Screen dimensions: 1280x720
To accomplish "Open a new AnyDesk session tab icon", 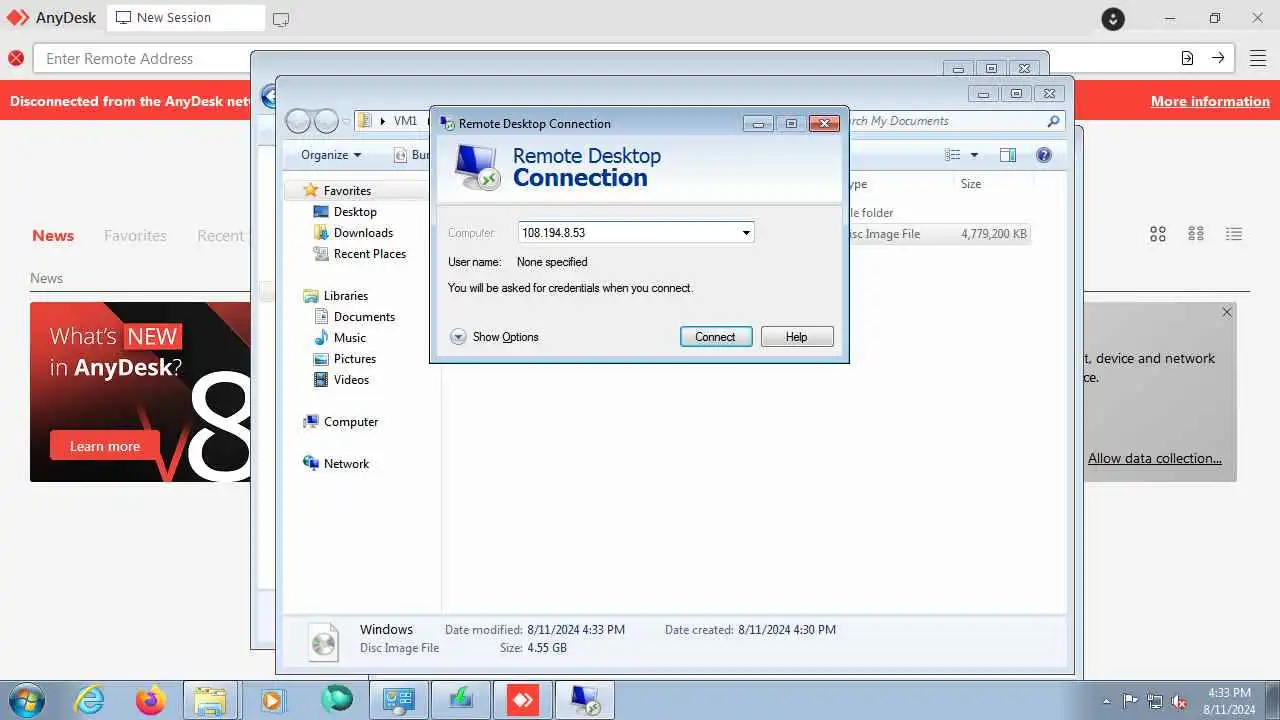I will [281, 19].
